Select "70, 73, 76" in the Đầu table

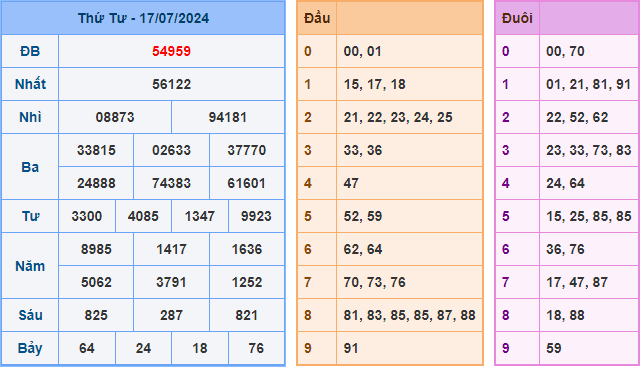tap(374, 282)
